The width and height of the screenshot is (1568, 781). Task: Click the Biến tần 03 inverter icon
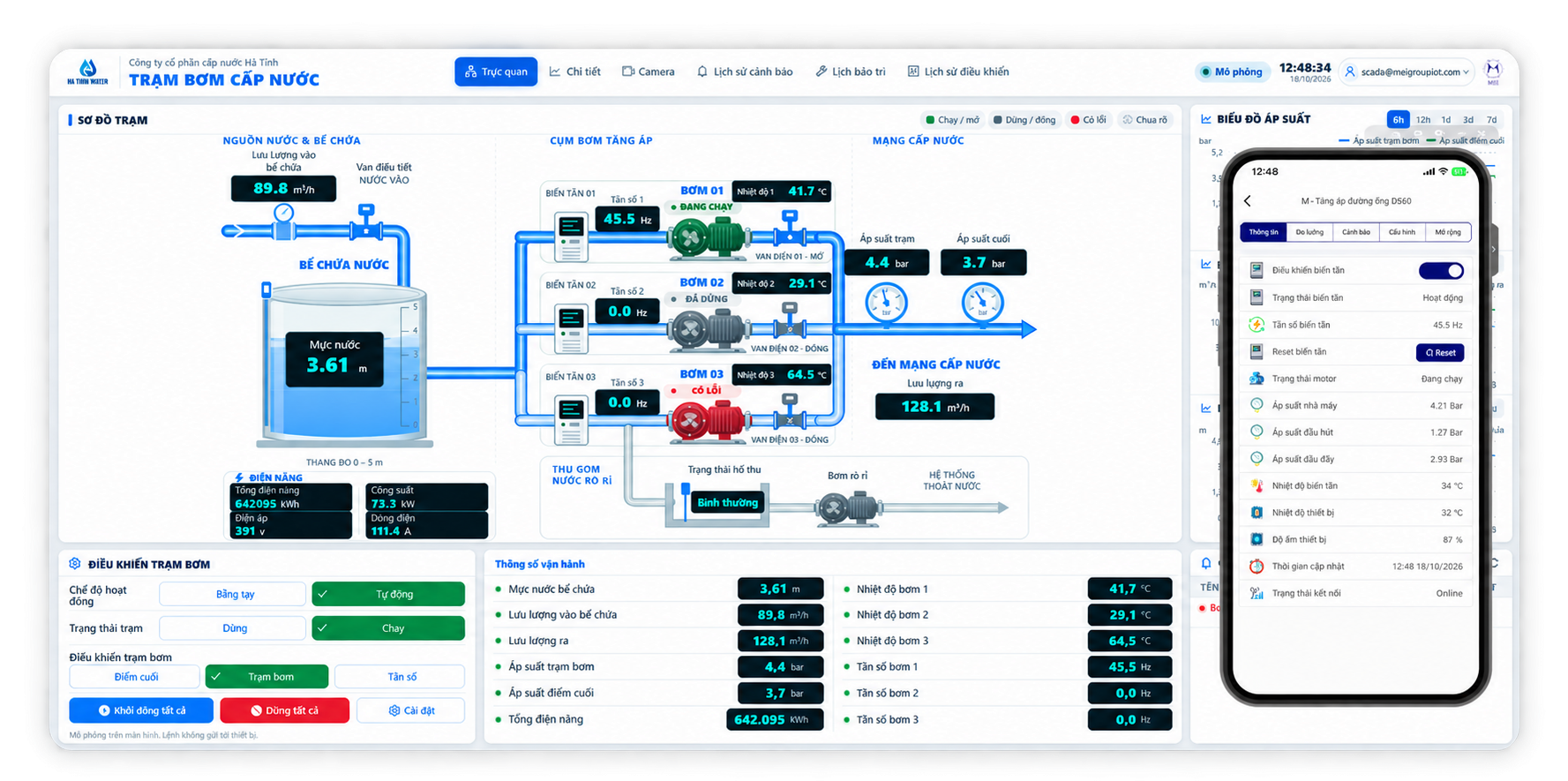click(571, 421)
